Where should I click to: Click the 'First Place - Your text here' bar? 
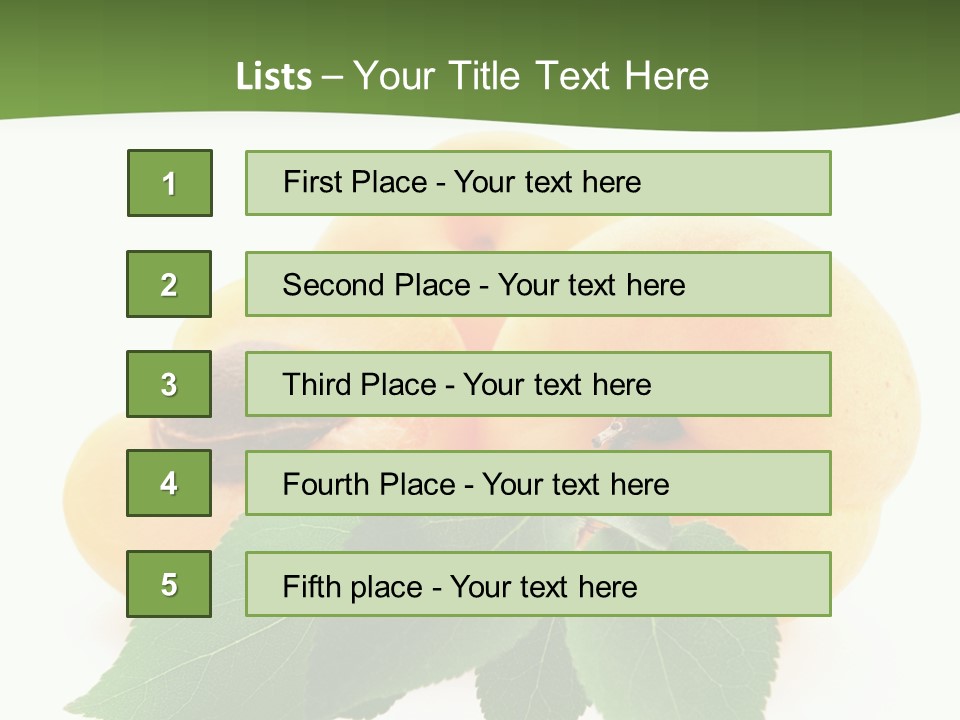click(538, 183)
